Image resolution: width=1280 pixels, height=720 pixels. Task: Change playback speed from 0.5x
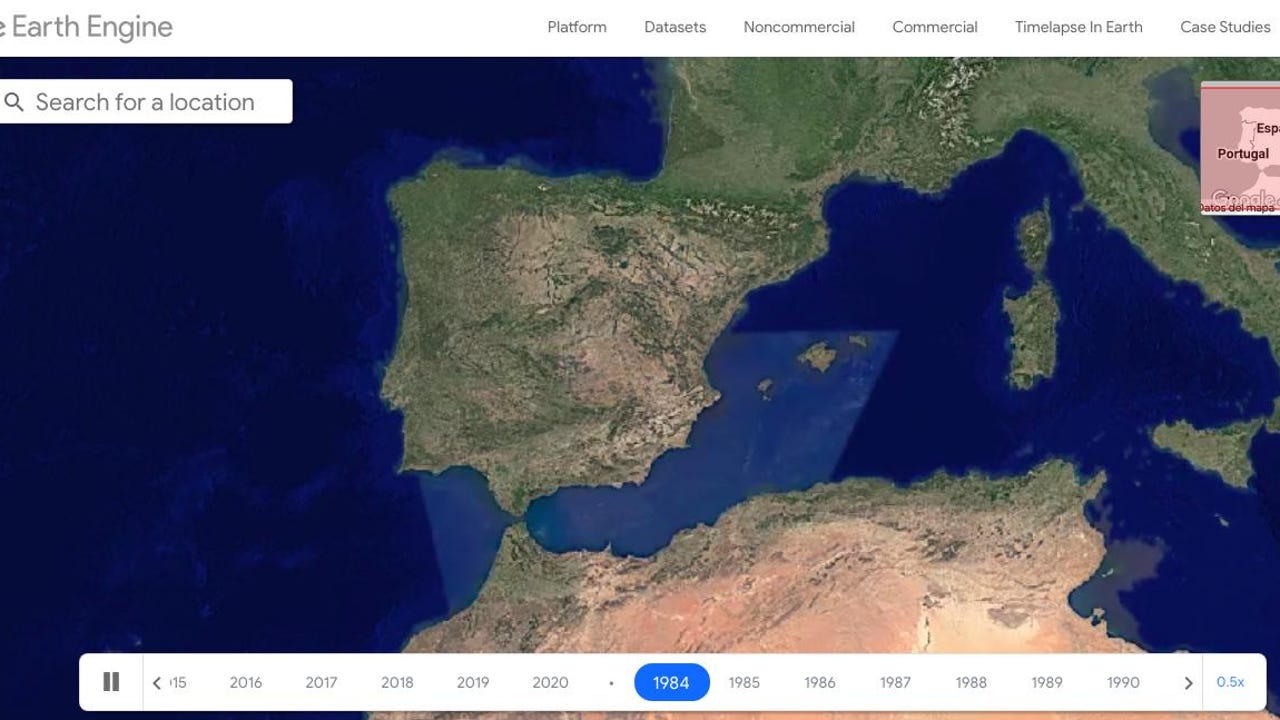tap(1231, 682)
